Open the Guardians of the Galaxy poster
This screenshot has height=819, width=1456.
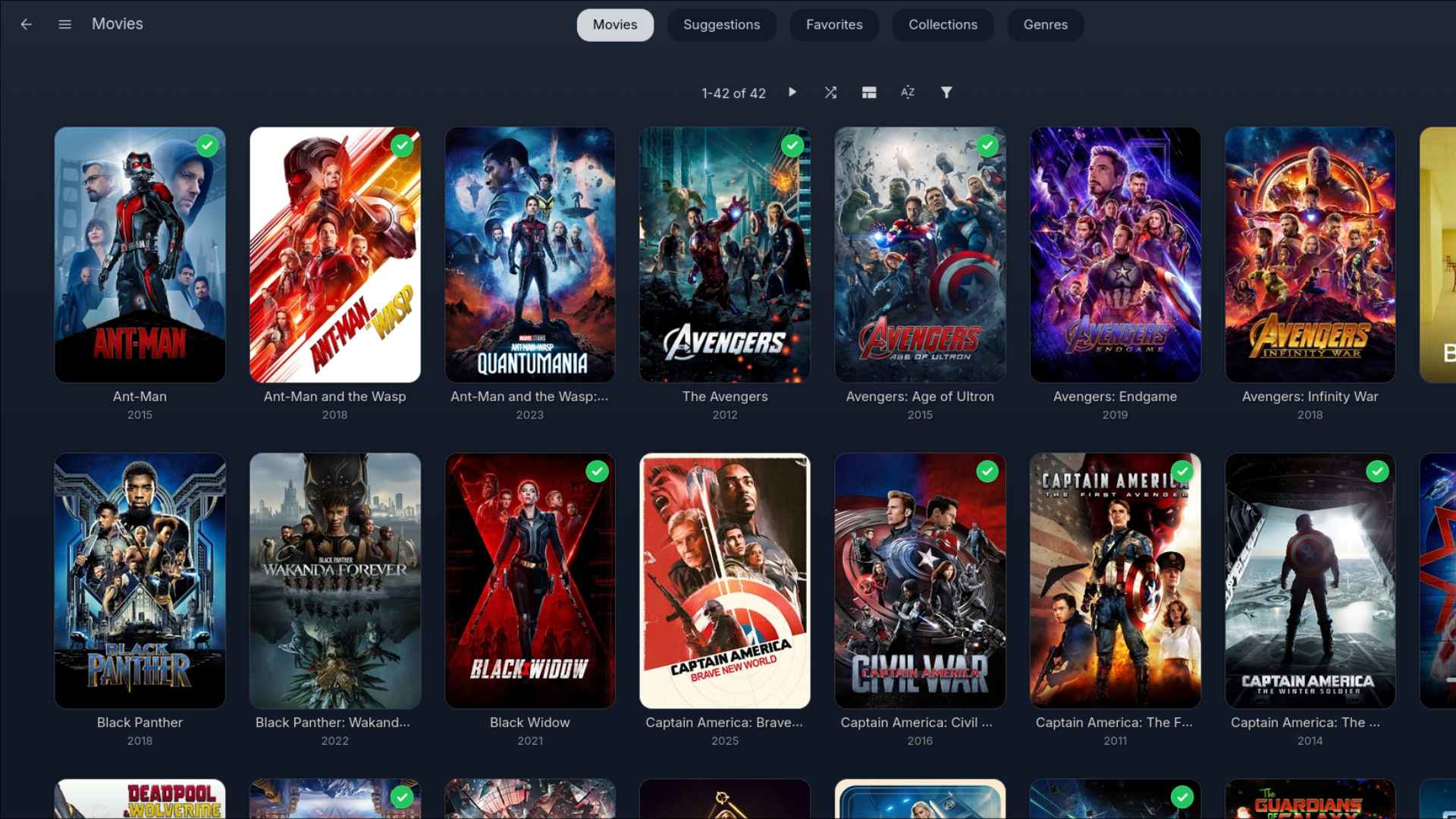pyautogui.click(x=1310, y=799)
